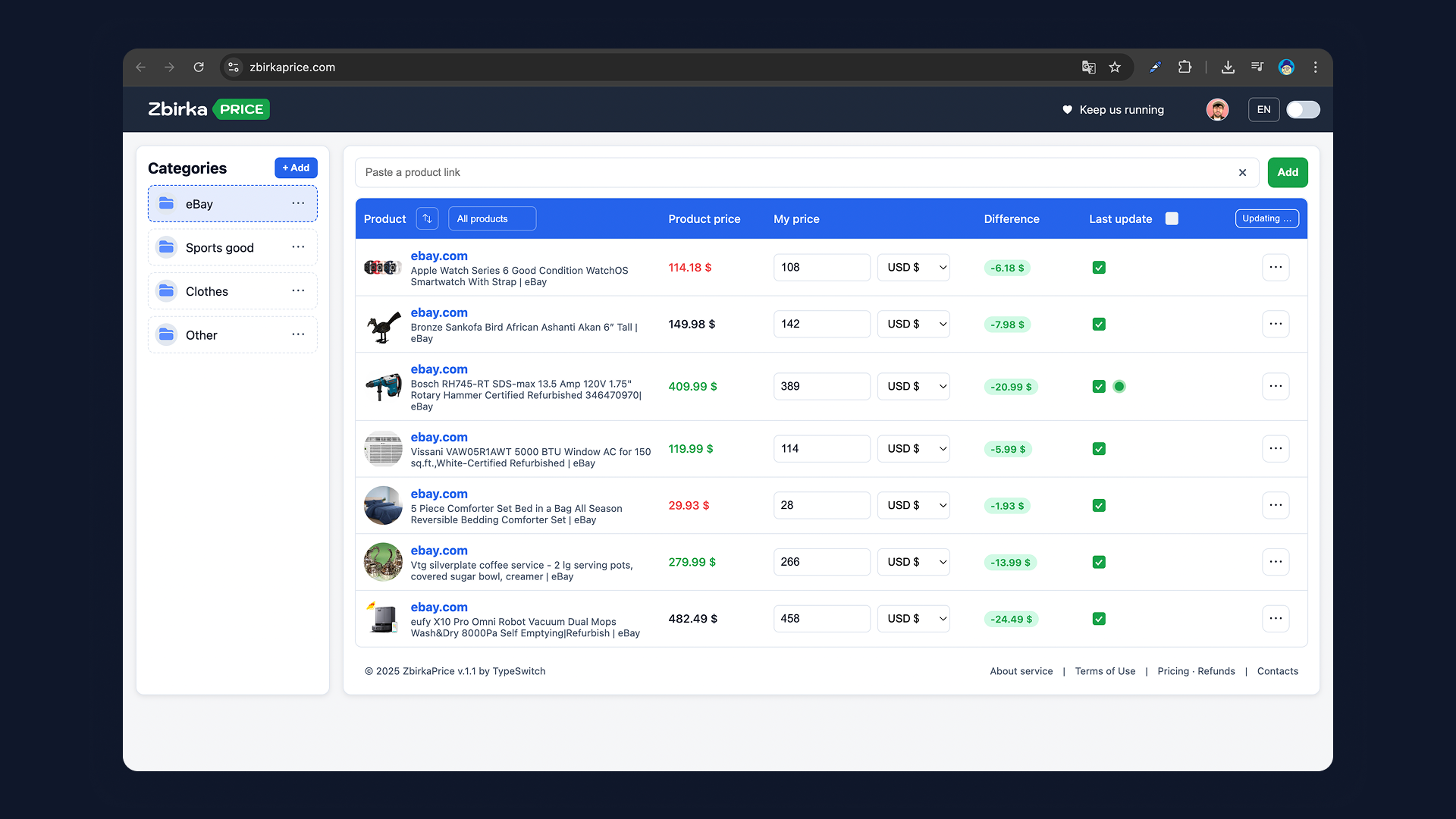Uncheck update checkbox for Comforter Set
The width and height of the screenshot is (1456, 819).
click(1099, 506)
